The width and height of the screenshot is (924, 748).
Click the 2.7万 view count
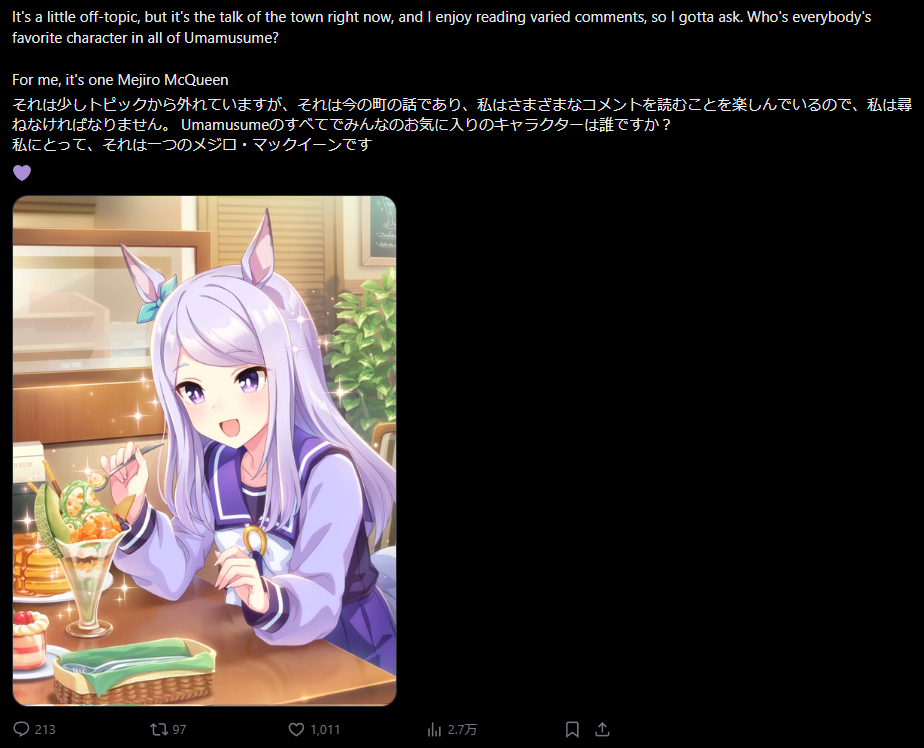tap(462, 730)
